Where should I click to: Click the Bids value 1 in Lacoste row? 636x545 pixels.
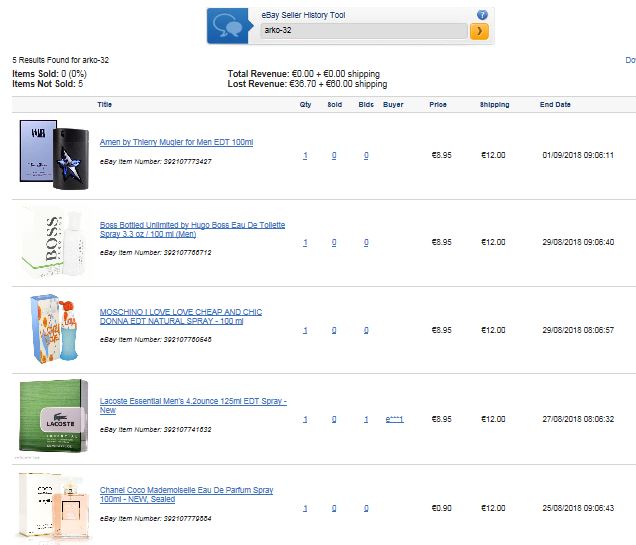point(366,419)
